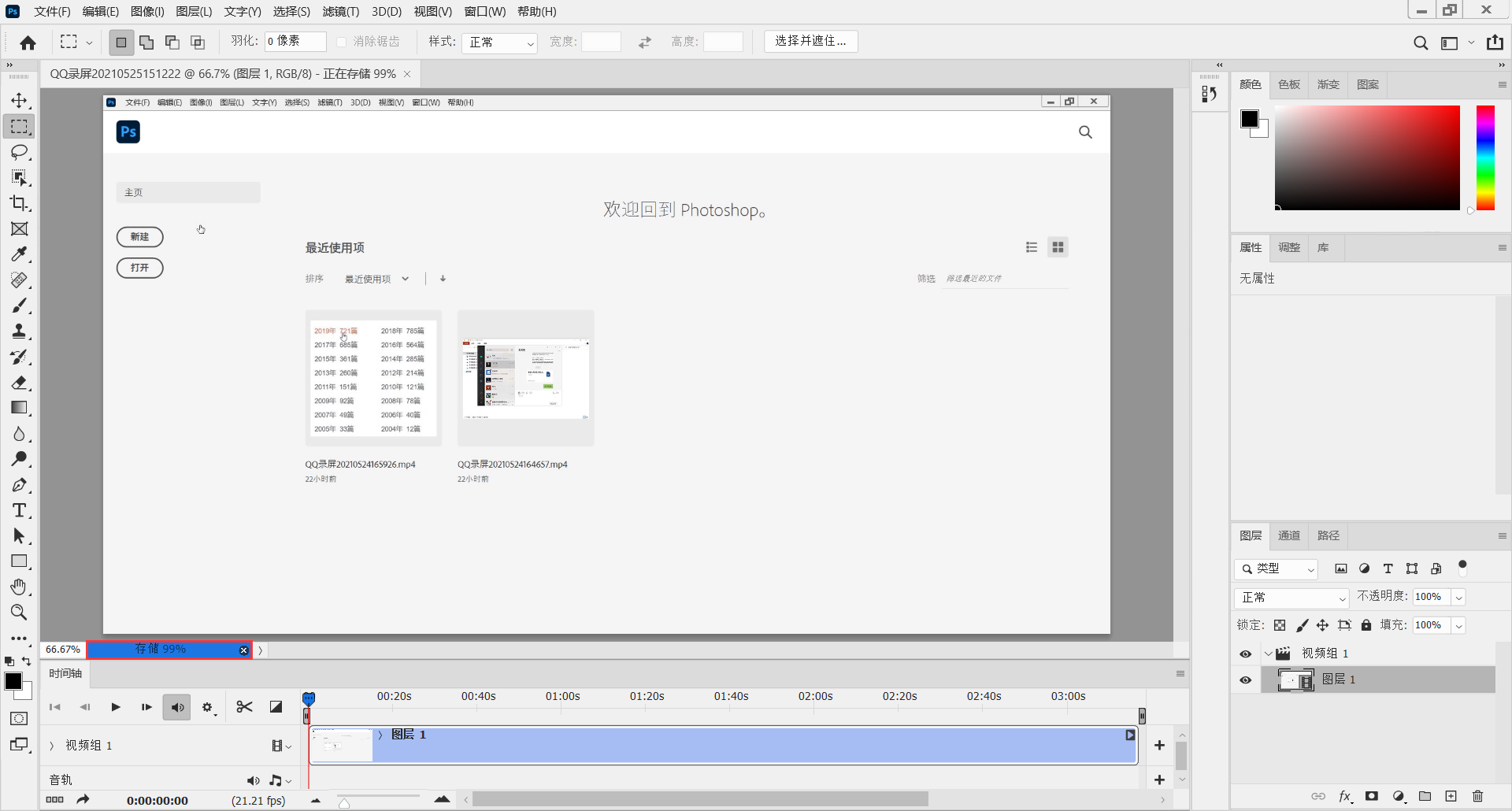Image resolution: width=1512 pixels, height=811 pixels.
Task: Select the Brush tool
Action: point(19,306)
